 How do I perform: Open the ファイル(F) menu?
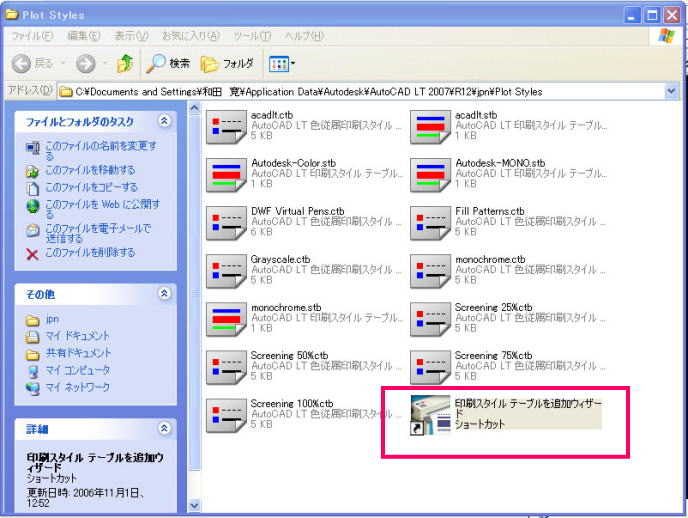tap(32, 36)
